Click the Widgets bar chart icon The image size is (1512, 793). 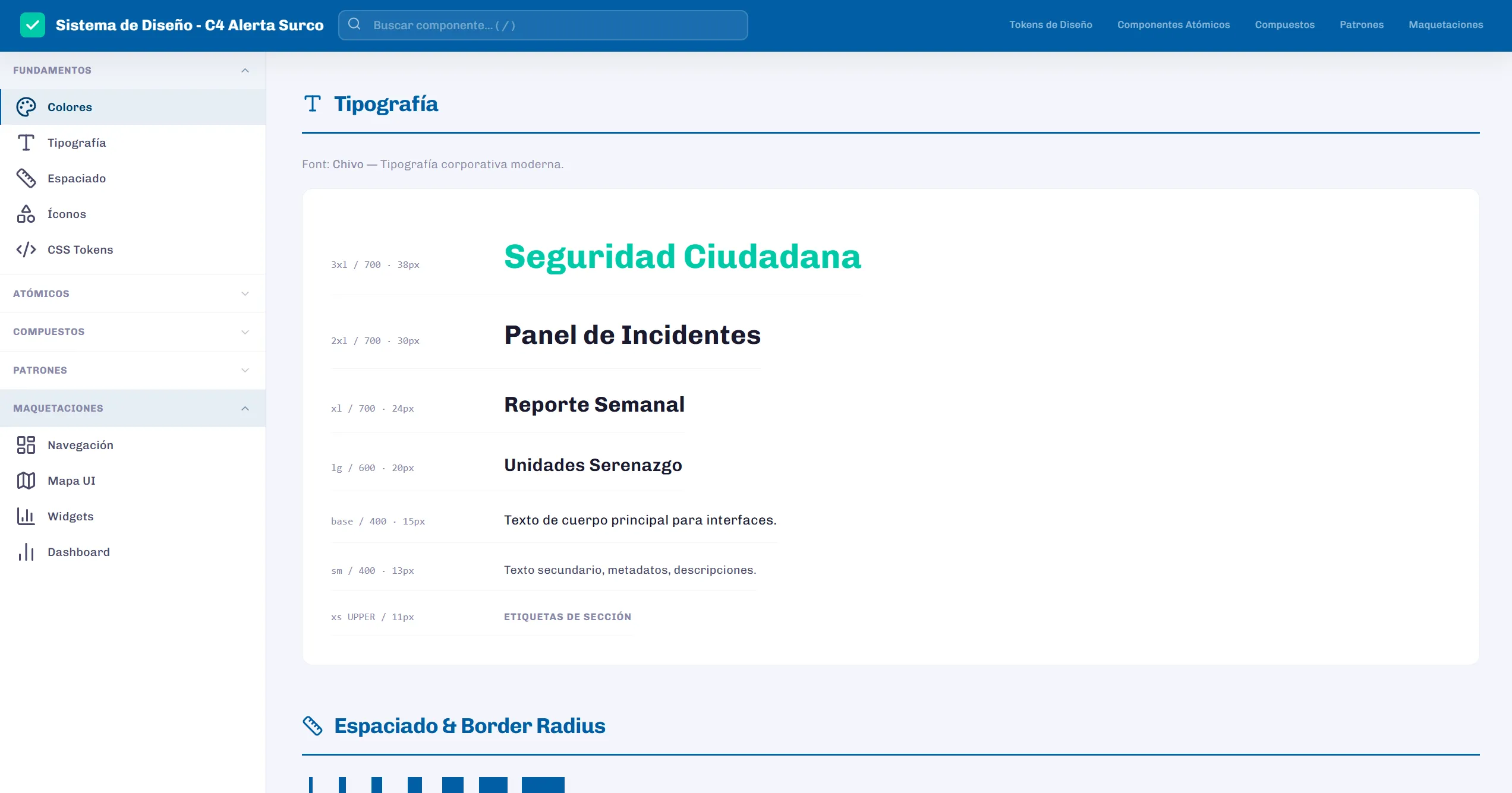26,516
